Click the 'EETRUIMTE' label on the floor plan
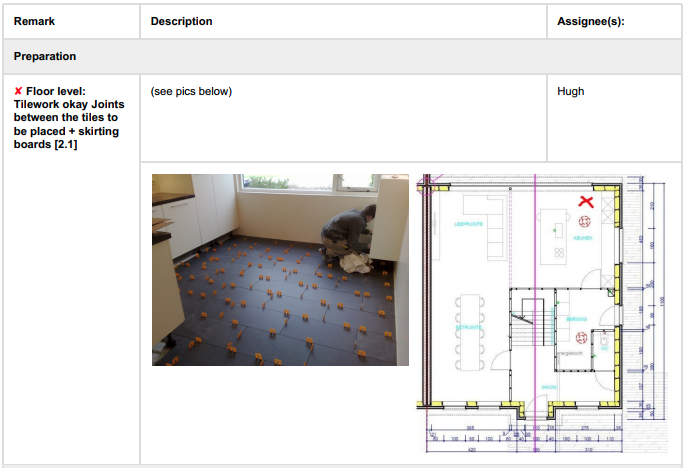686x468 pixels. click(469, 327)
